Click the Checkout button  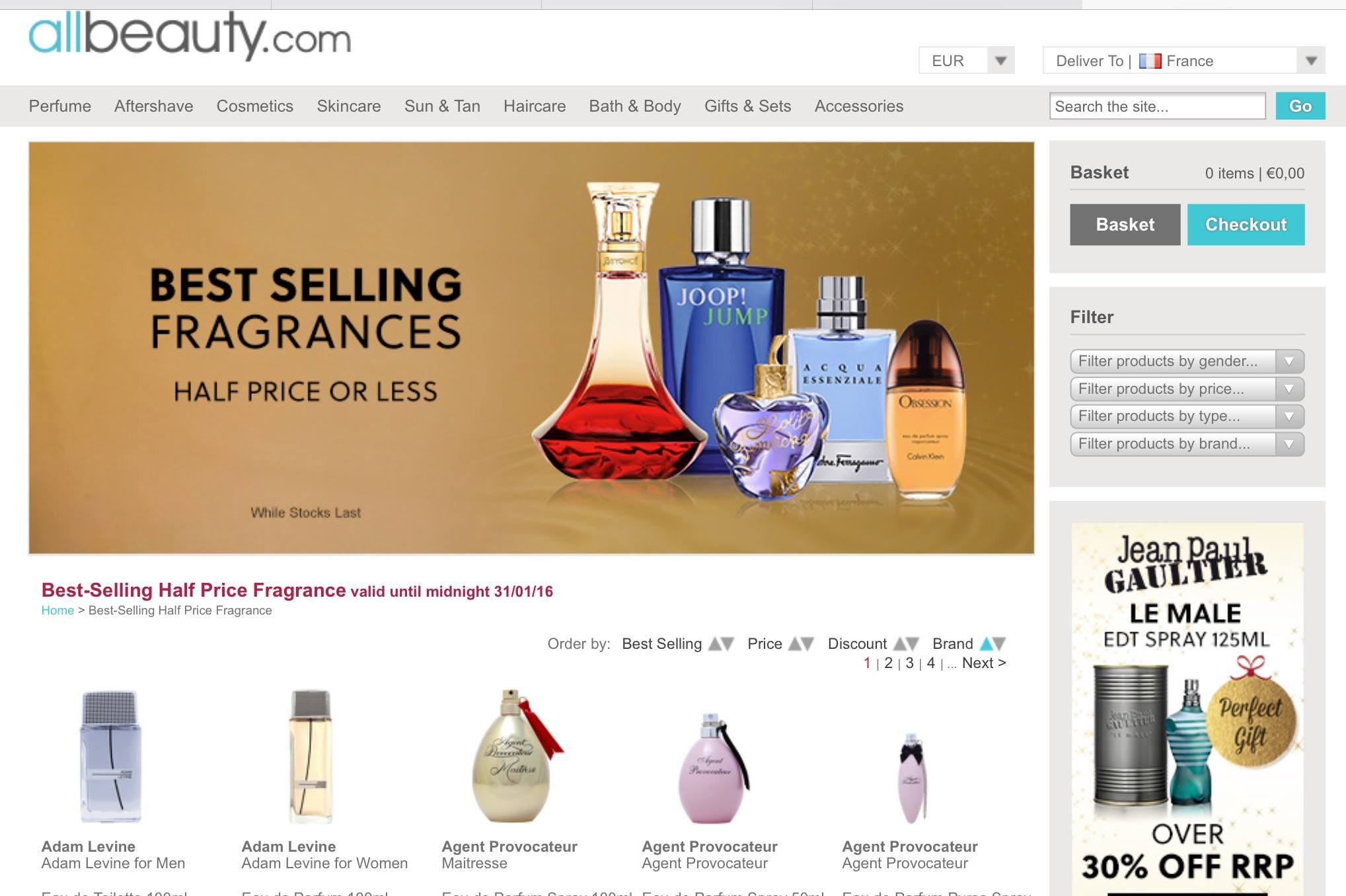1246,225
